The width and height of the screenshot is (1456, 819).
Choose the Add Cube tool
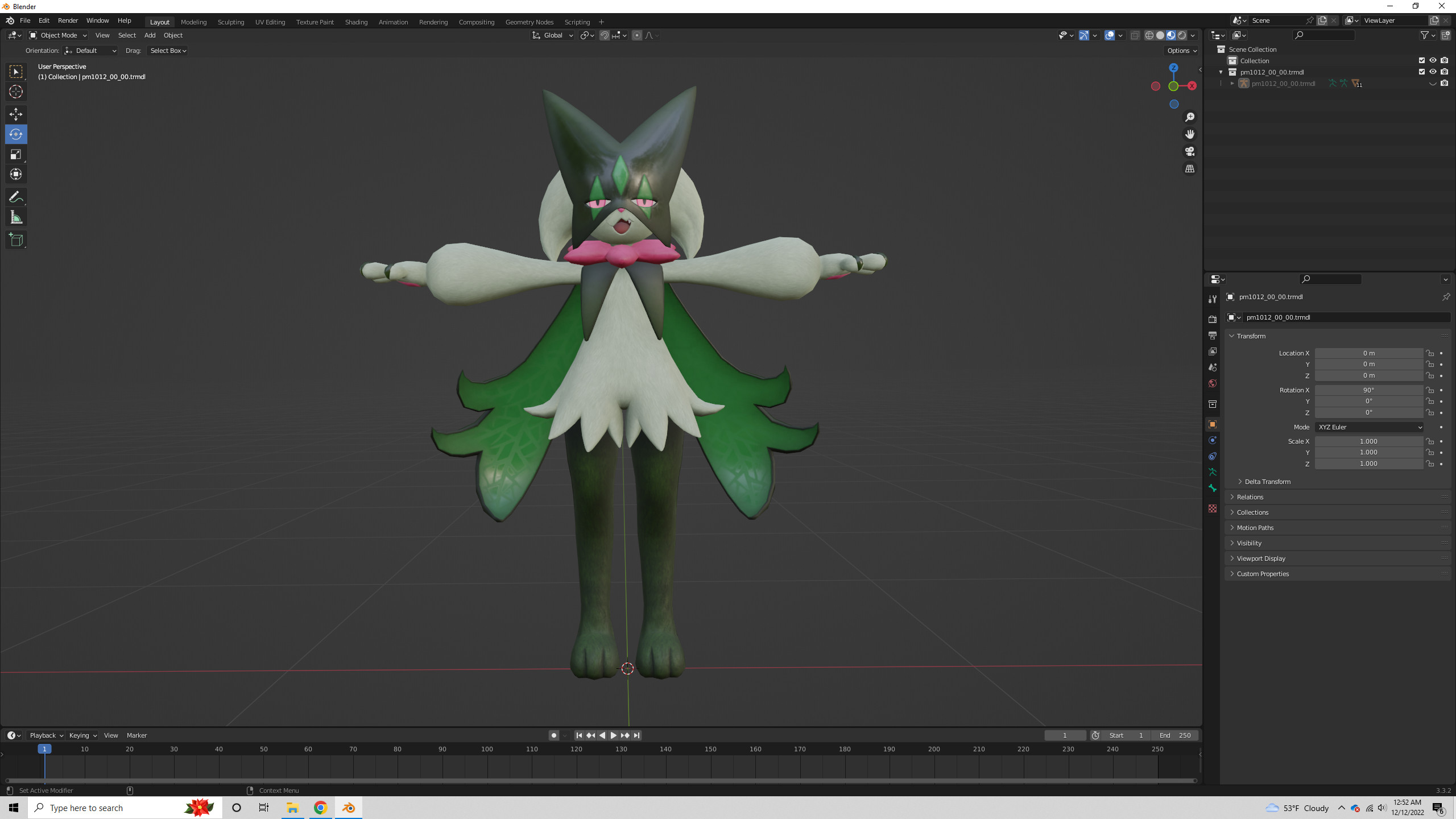(16, 240)
